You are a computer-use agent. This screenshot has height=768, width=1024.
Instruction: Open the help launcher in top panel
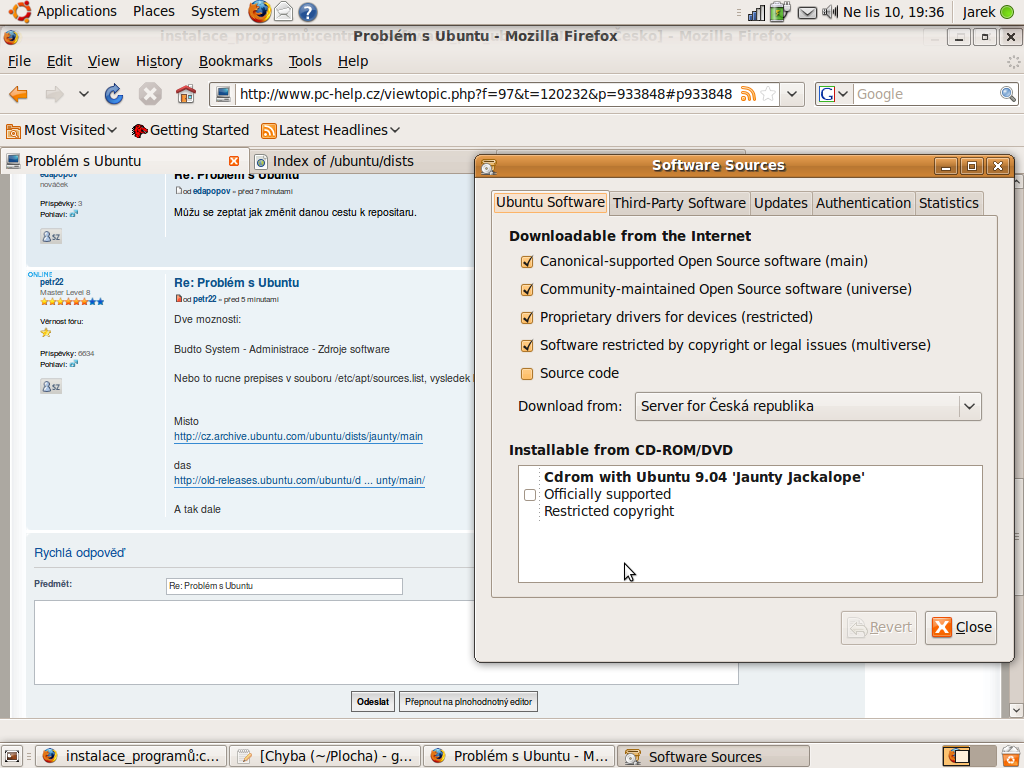pyautogui.click(x=308, y=12)
